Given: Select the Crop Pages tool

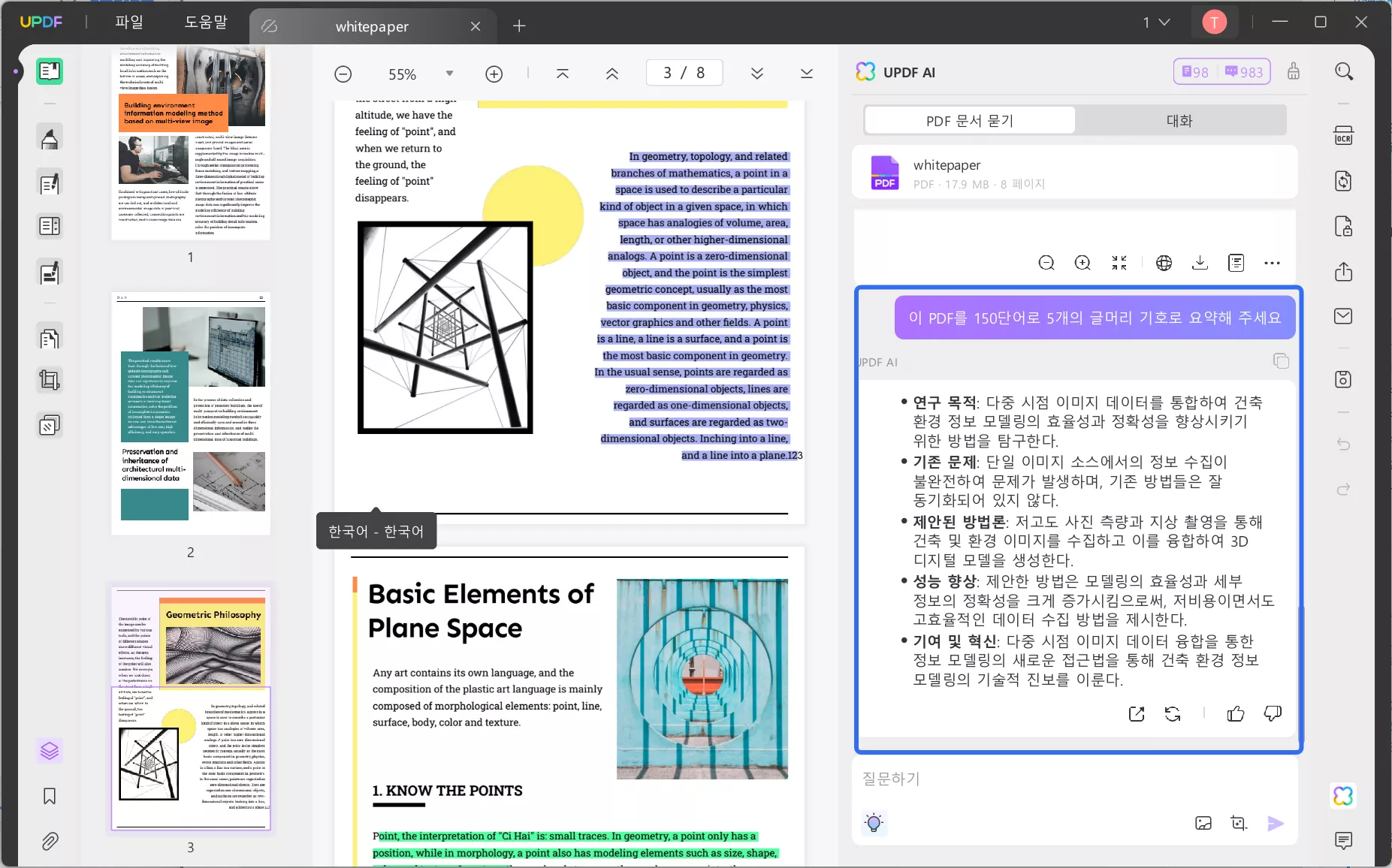Looking at the screenshot, I should (x=50, y=380).
